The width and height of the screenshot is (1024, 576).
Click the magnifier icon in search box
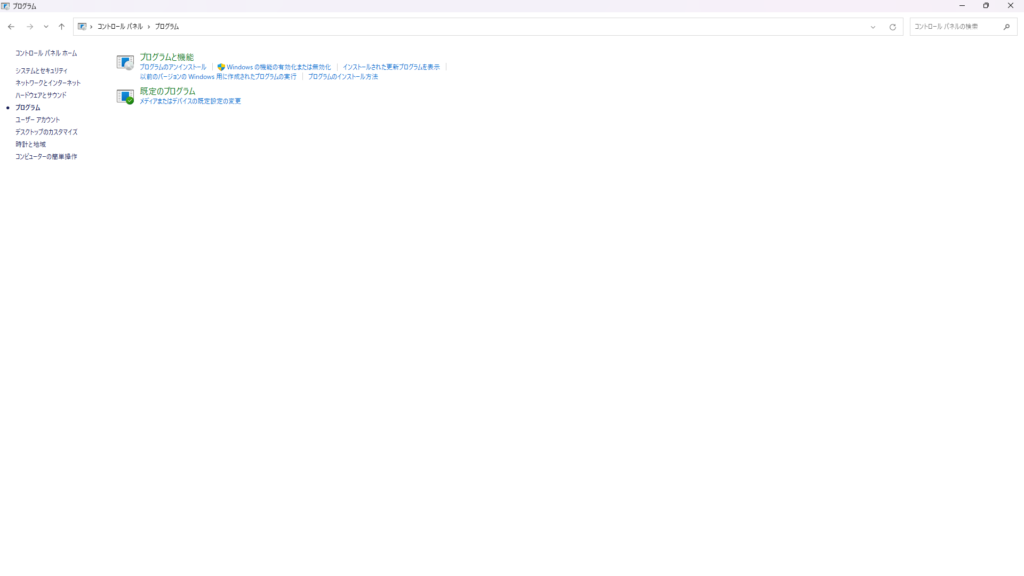(1006, 27)
